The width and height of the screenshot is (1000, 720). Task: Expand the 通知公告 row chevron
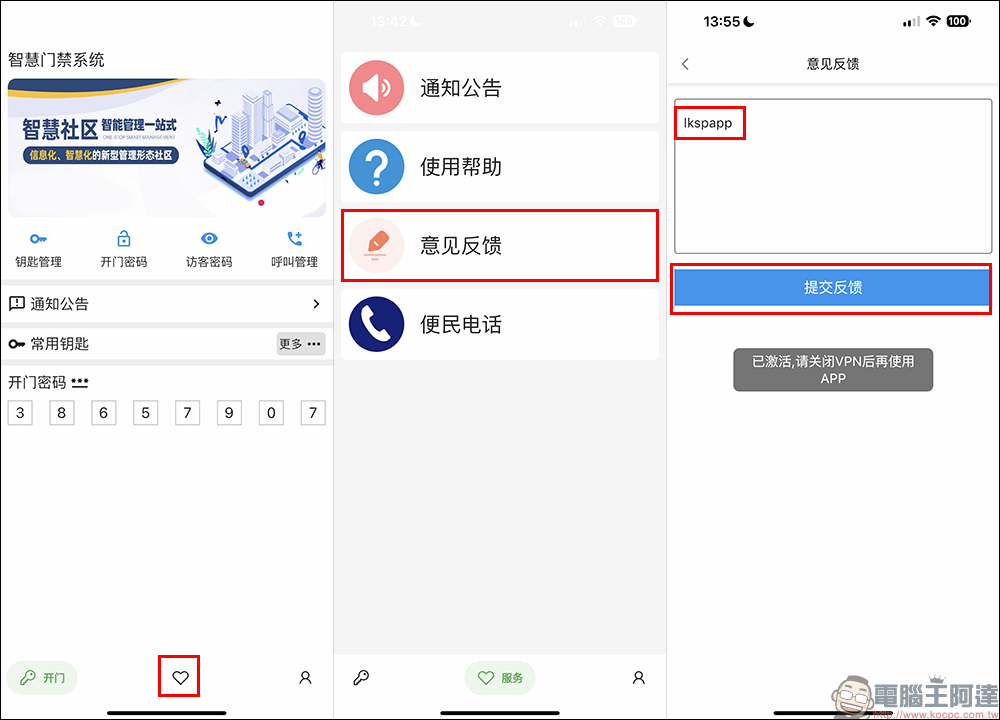[316, 304]
